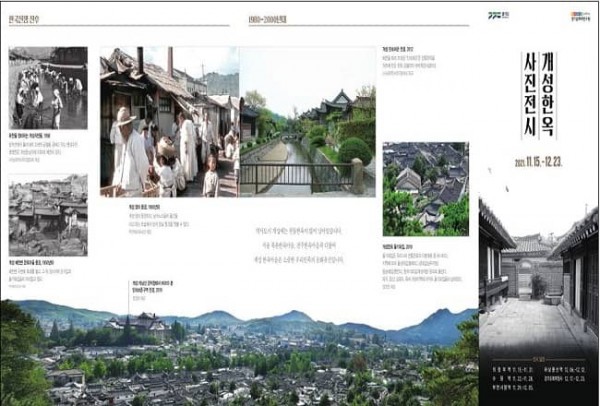The height and width of the screenshot is (406, 600).
Task: Click the hanok courtyard photo on cover
Action: [x=538, y=270]
